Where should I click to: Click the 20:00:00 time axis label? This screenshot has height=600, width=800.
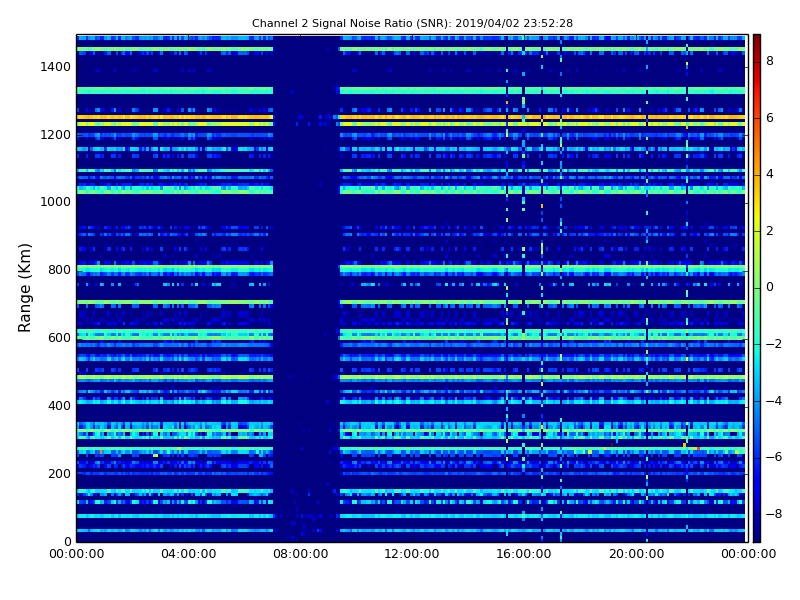click(x=636, y=554)
